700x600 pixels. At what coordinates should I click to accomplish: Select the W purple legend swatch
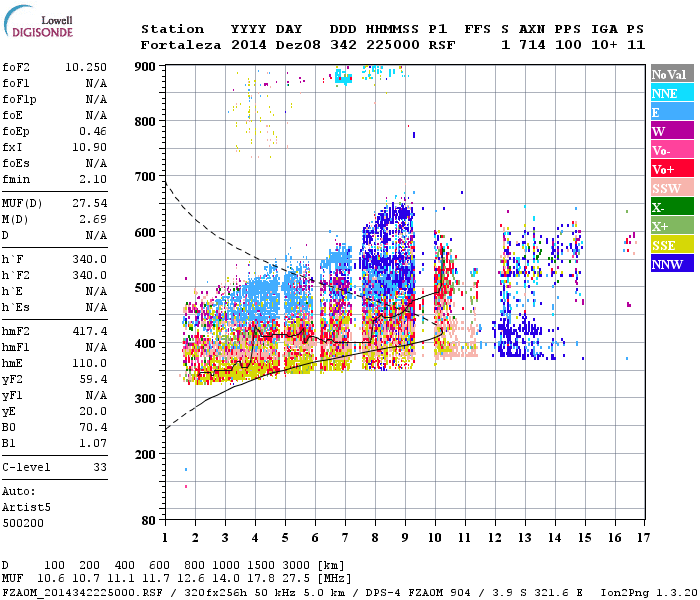672,131
